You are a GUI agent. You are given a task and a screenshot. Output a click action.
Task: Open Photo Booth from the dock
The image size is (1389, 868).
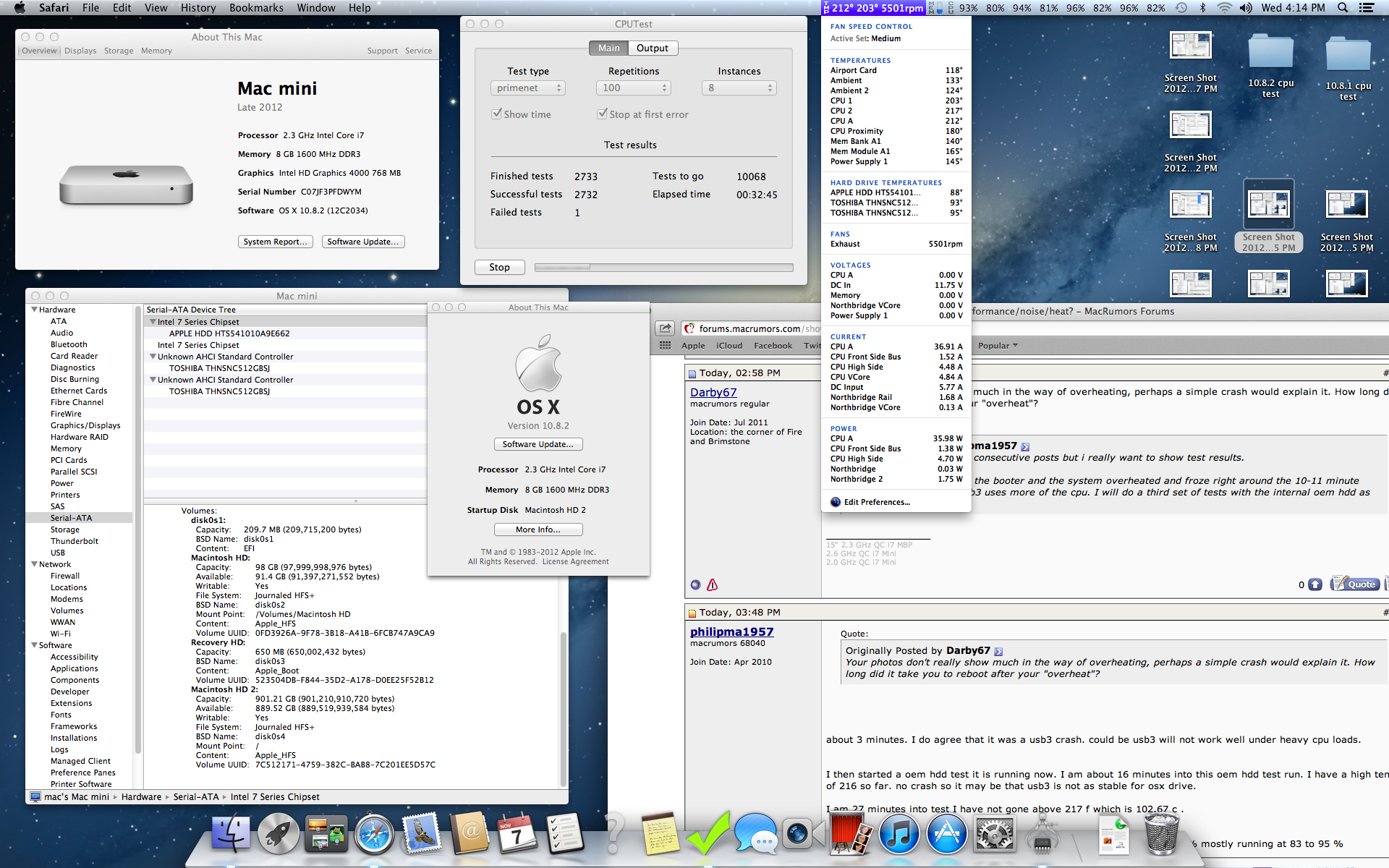pyautogui.click(x=851, y=833)
